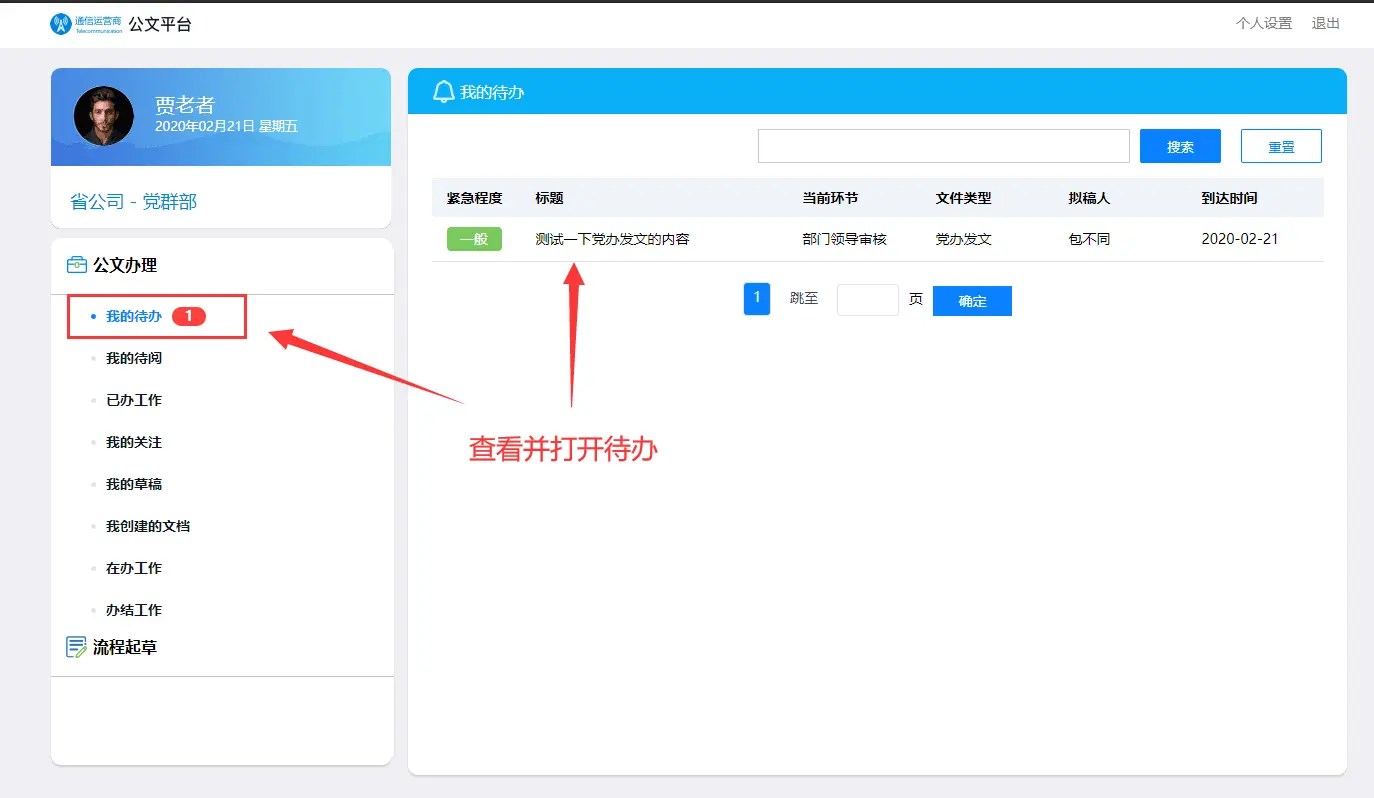
Task: Click the user name 贾老者
Action: pos(185,105)
